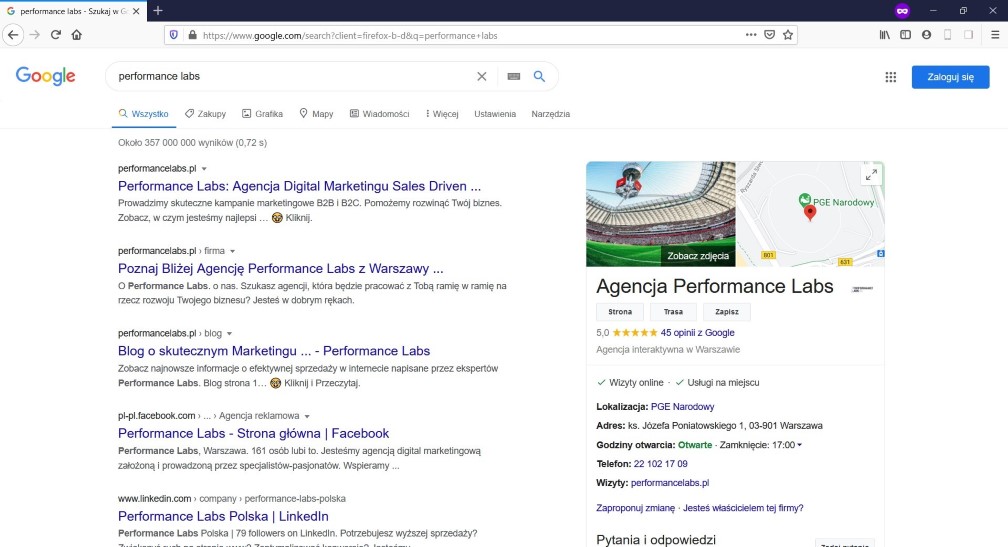Call phone number 22 102 17 09
1008x547 pixels.
tap(661, 464)
